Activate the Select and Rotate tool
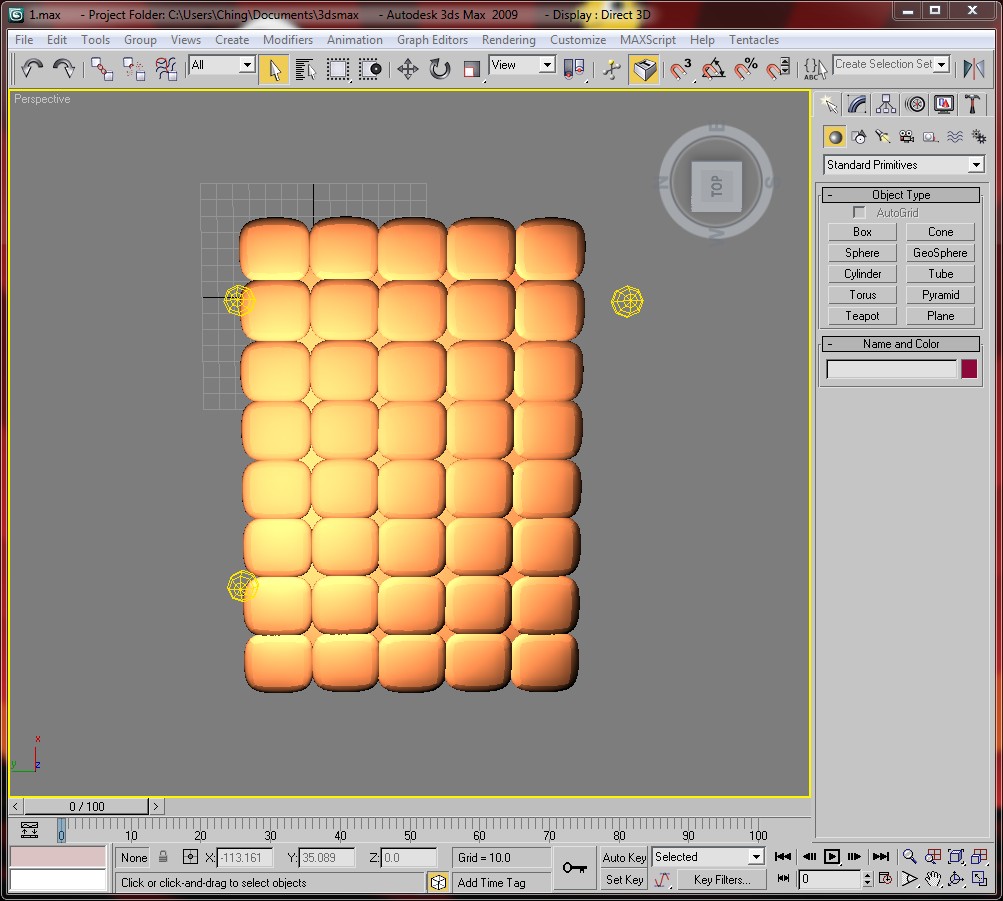The image size is (1003, 901). coord(439,68)
